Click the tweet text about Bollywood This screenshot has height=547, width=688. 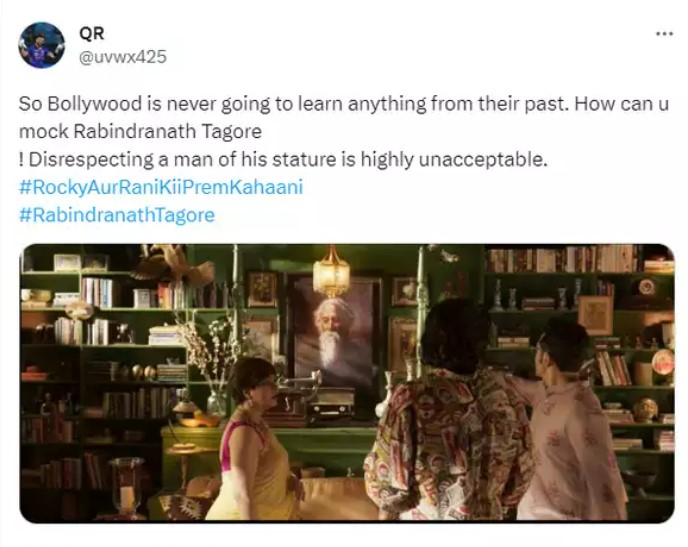pos(344,132)
